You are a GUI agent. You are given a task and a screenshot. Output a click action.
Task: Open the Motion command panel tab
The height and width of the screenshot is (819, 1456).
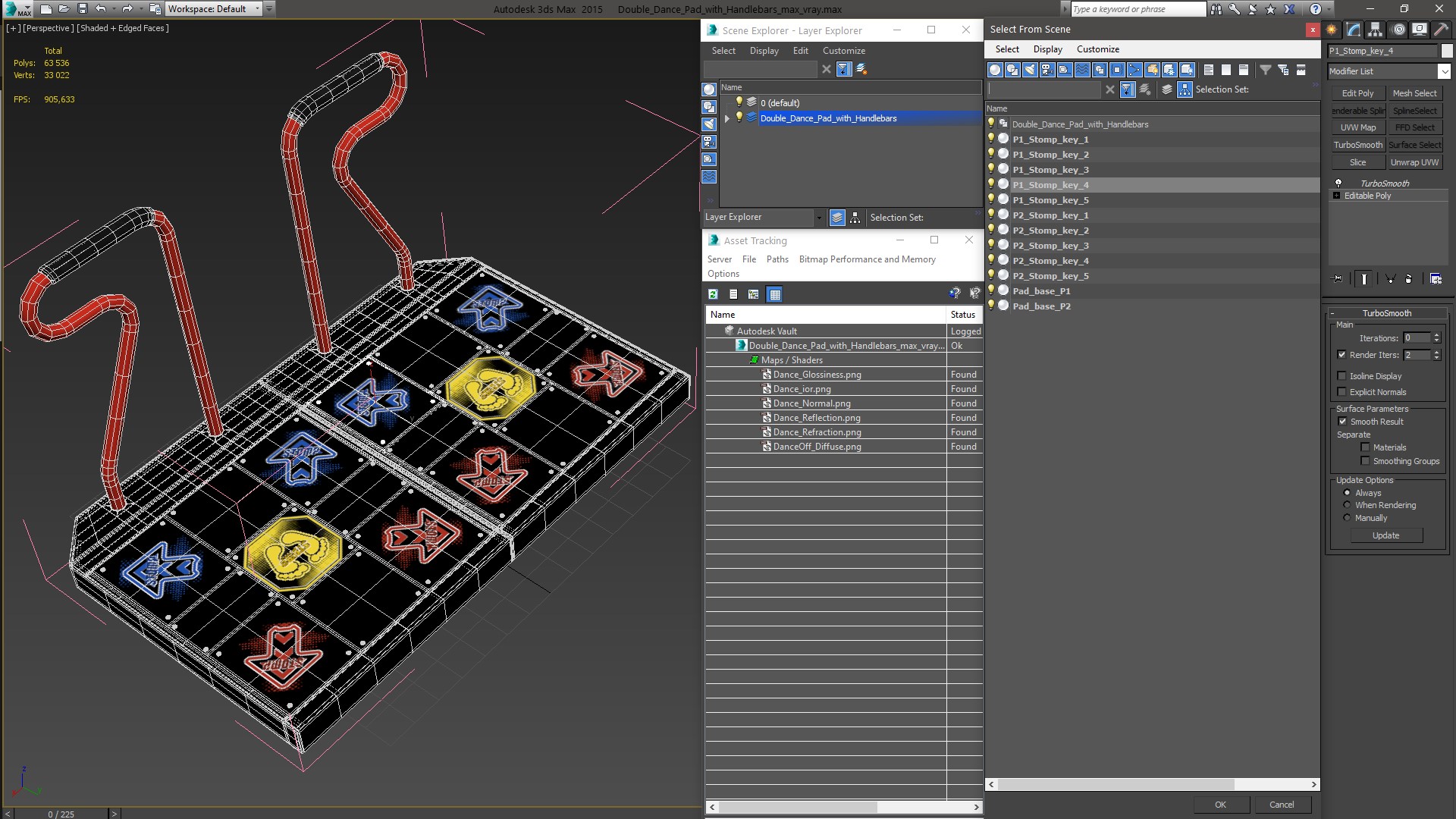click(1398, 30)
